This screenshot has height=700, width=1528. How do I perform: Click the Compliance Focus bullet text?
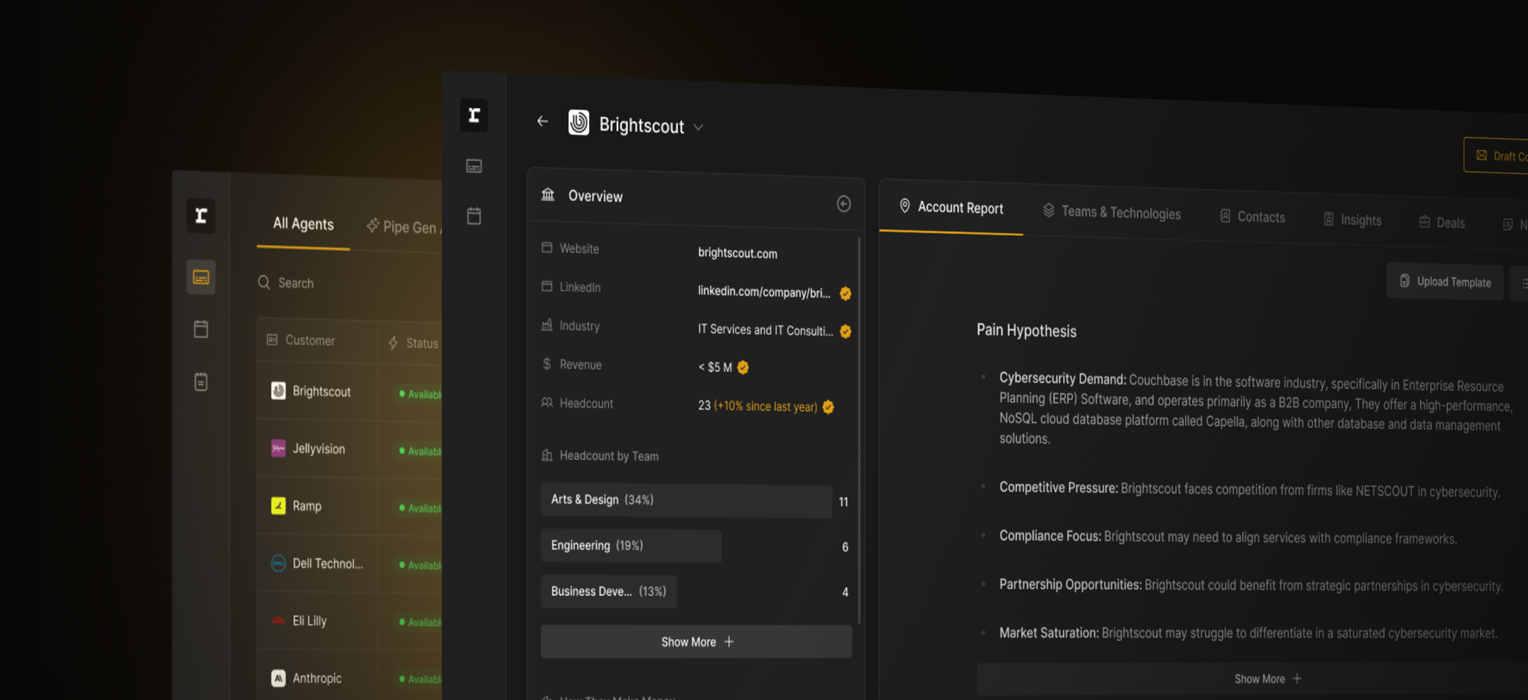tap(1227, 537)
